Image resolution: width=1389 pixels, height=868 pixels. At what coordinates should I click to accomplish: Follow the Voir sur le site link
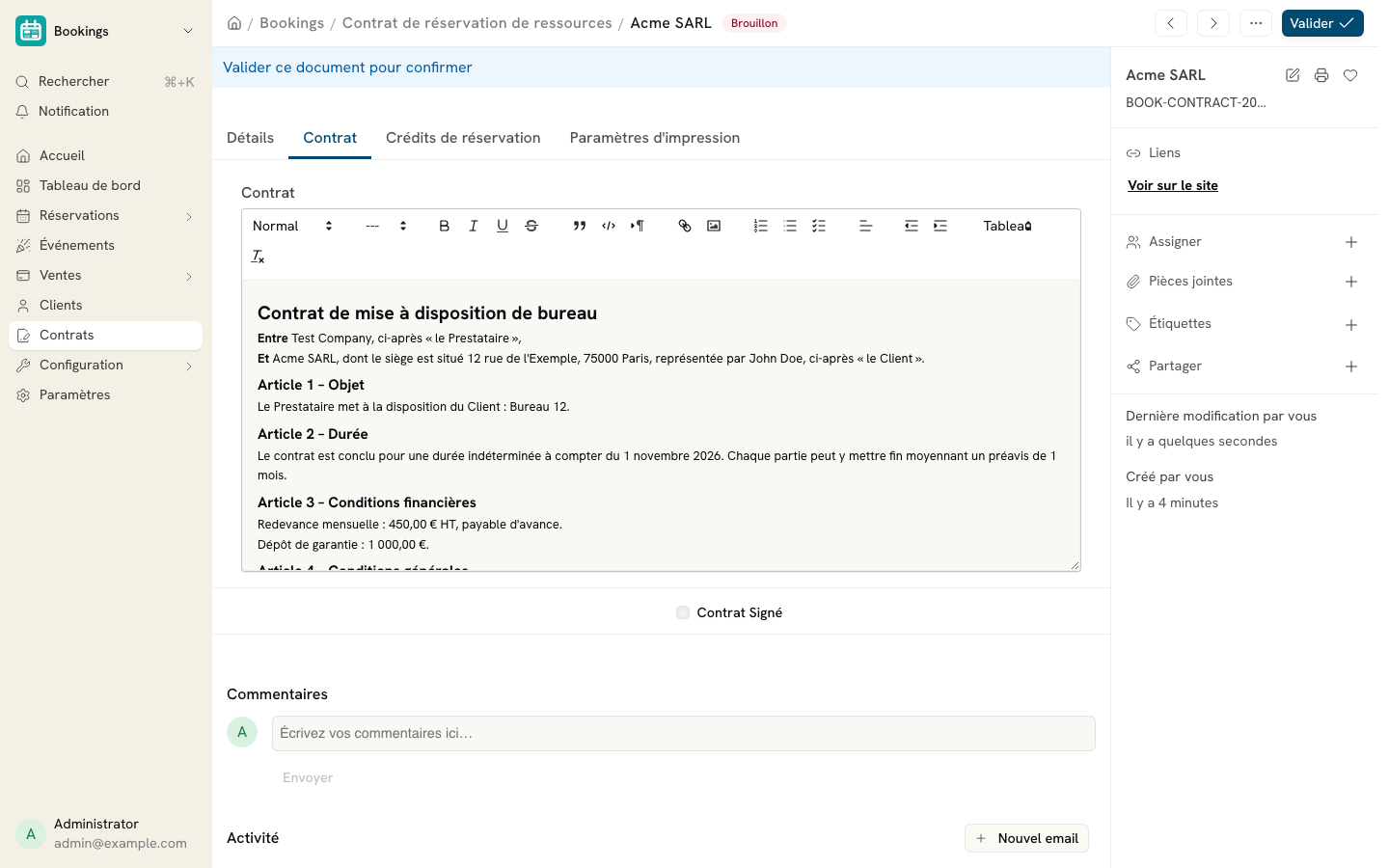click(1173, 185)
